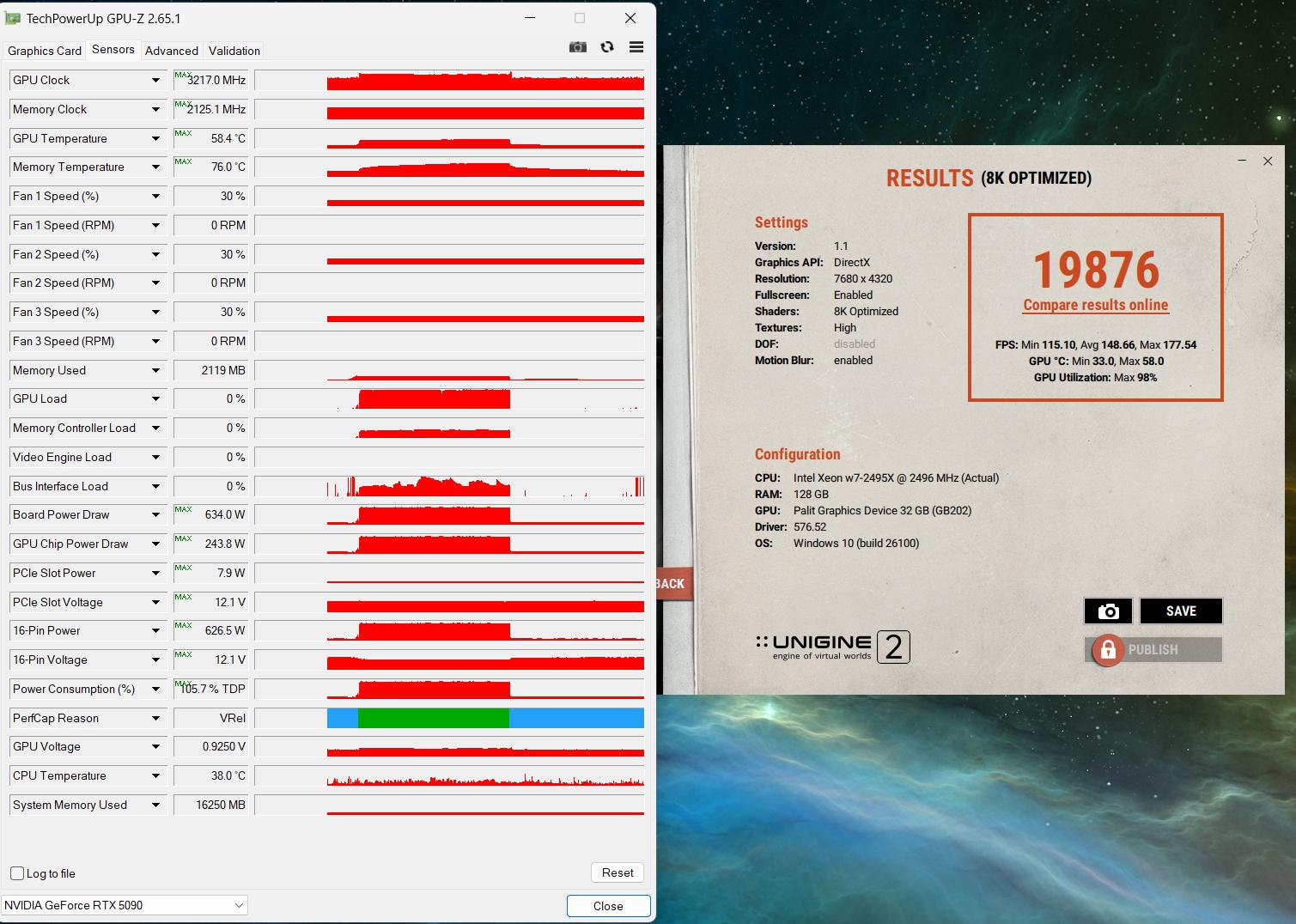The image size is (1296, 924).
Task: Click the Power Consumption value 105.7 % TDP
Action: click(x=213, y=689)
